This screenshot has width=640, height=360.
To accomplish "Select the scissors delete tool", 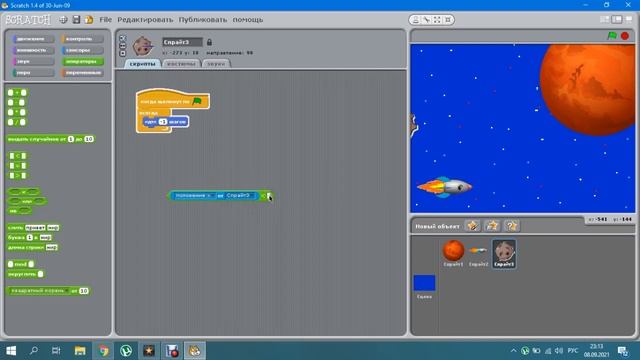I will click(x=426, y=20).
